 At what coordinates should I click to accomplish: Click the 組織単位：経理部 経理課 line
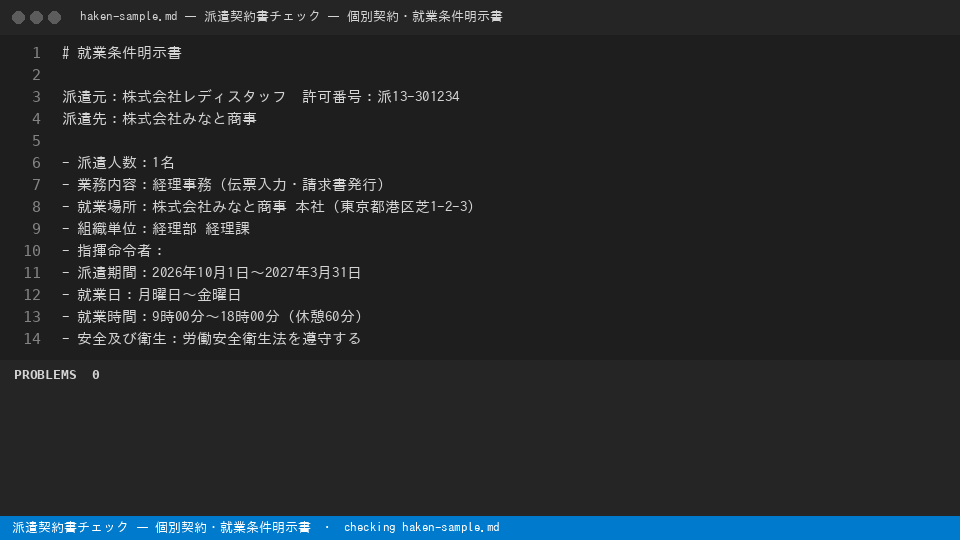click(x=156, y=229)
